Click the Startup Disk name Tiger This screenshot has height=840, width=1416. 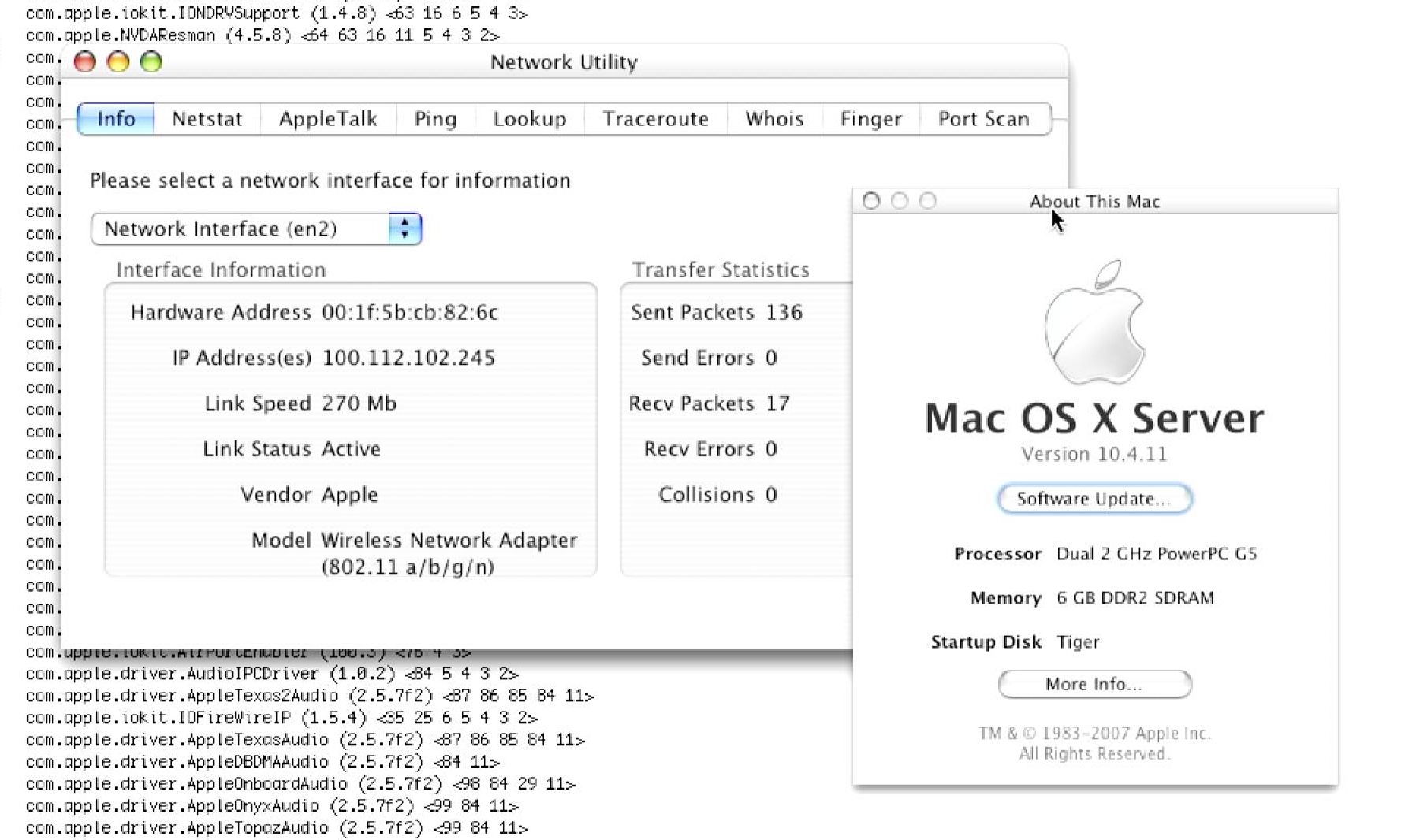point(1078,643)
